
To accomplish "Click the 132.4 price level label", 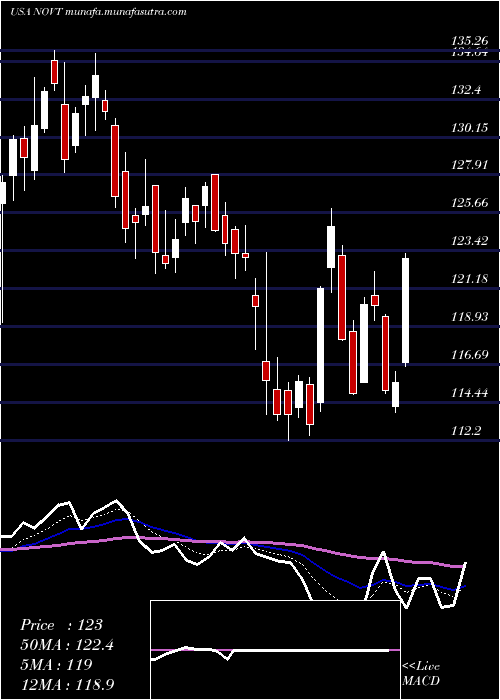I will click(466, 90).
